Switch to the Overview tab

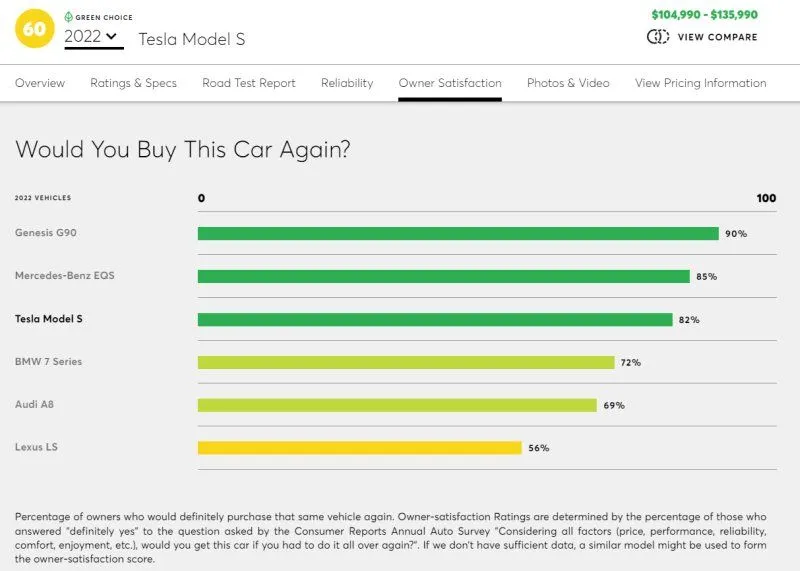point(40,83)
